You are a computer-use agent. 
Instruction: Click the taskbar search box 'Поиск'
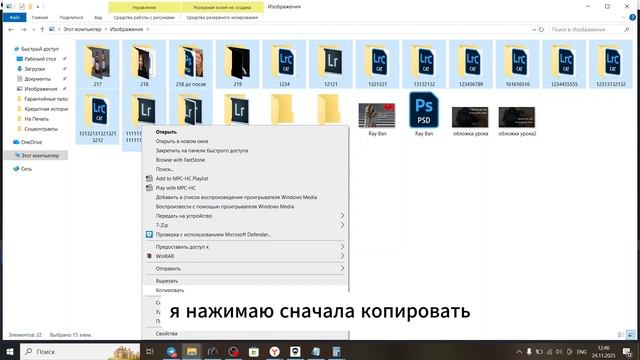pyautogui.click(x=80, y=351)
